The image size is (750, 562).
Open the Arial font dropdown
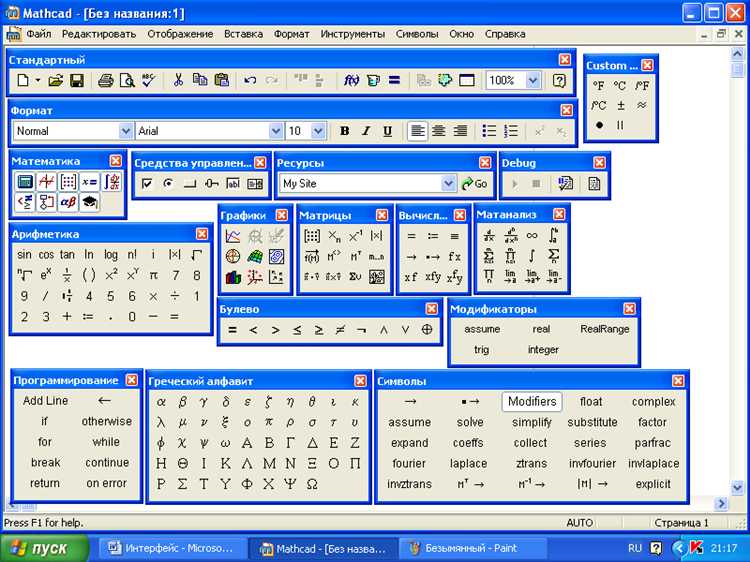point(276,131)
